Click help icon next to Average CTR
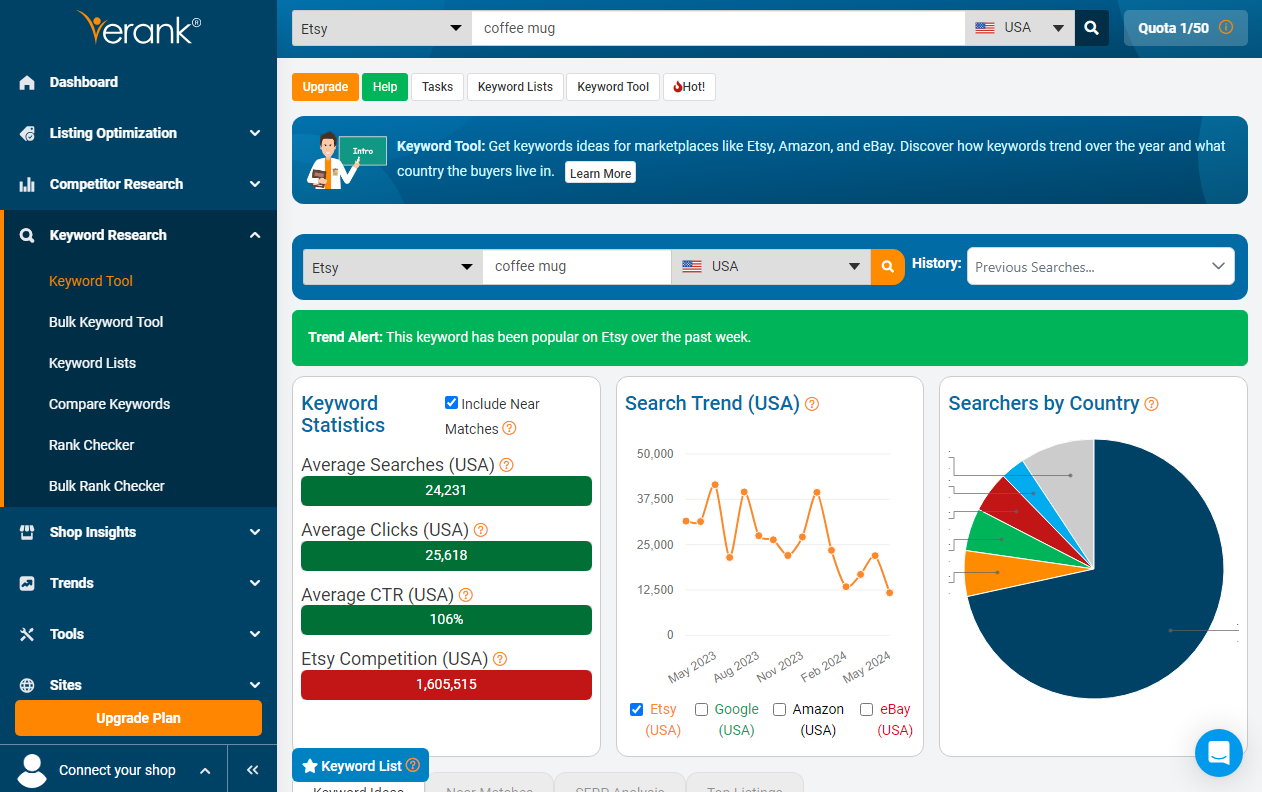Viewport: 1262px width, 792px height. point(465,595)
